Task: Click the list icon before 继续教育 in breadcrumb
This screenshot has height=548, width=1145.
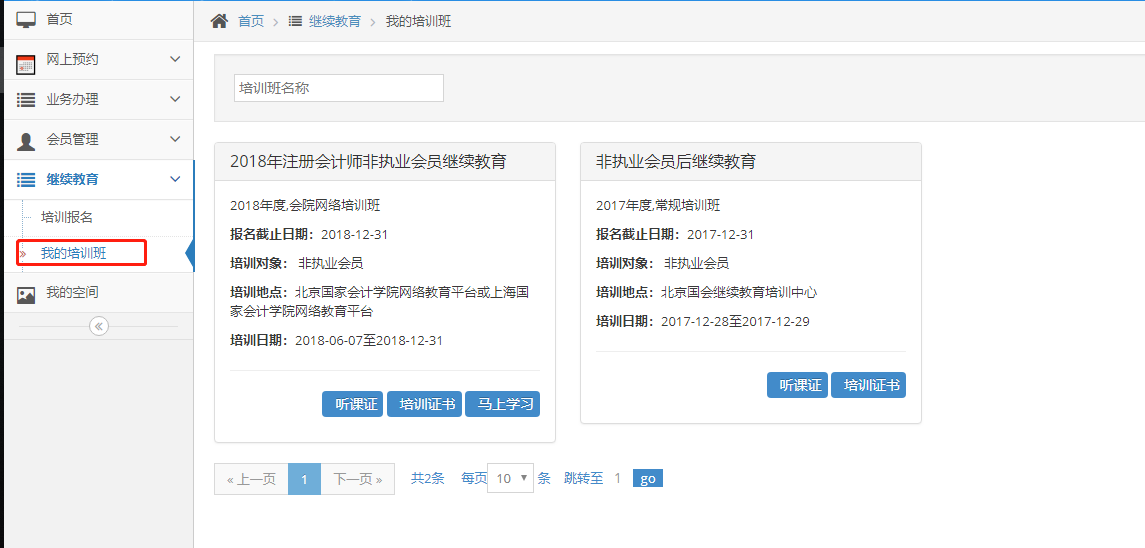Action: [295, 21]
